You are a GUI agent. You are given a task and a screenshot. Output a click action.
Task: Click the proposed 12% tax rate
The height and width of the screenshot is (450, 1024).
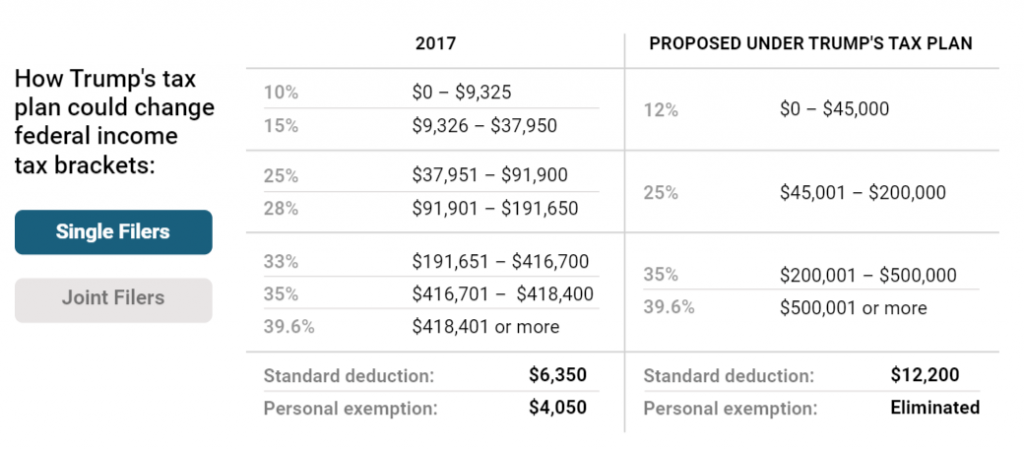(660, 110)
